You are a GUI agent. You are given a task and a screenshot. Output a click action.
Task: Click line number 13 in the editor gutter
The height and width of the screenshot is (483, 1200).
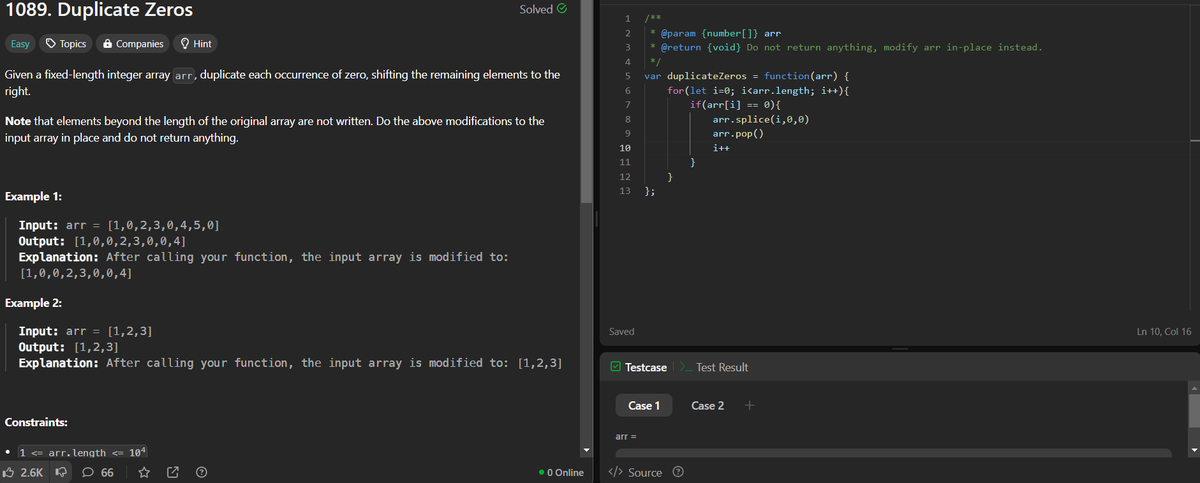pyautogui.click(x=625, y=190)
